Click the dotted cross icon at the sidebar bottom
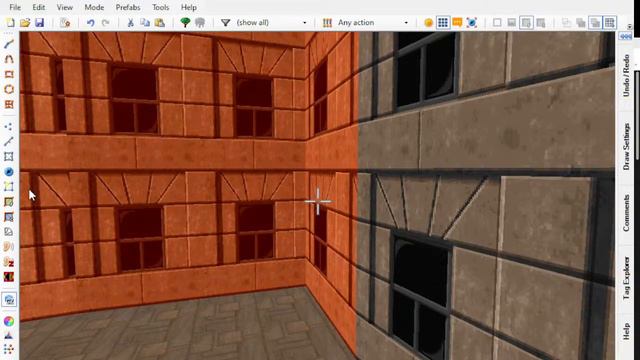The image size is (640, 360). pos(9,349)
